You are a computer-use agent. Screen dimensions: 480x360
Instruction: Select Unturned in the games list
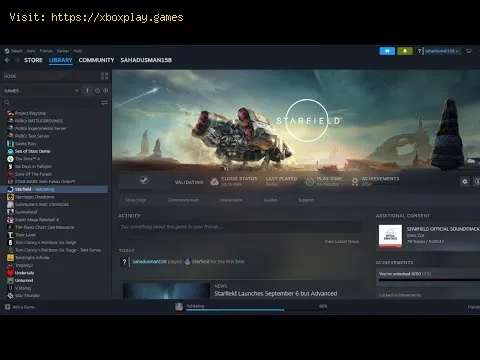(x=24, y=280)
